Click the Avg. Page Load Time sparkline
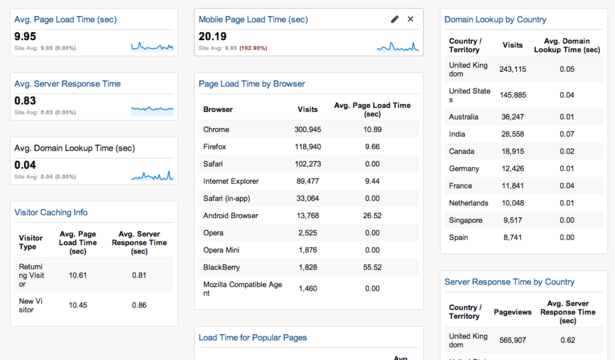The width and height of the screenshot is (615, 360). [x=152, y=47]
